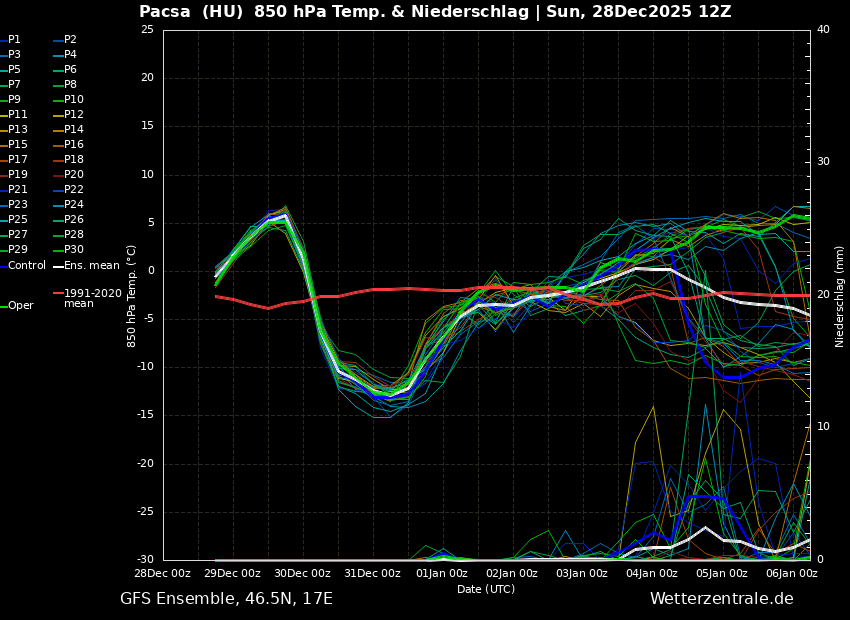Click the GFS Ensemble coordinates caption
850x620 pixels.
pyautogui.click(x=226, y=599)
